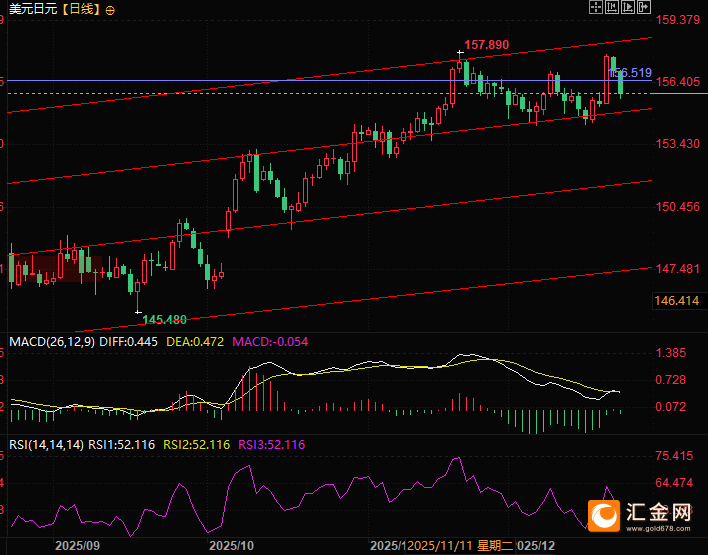Click the 75.415 RSI axis value
The width and height of the screenshot is (708, 555).
tap(674, 456)
